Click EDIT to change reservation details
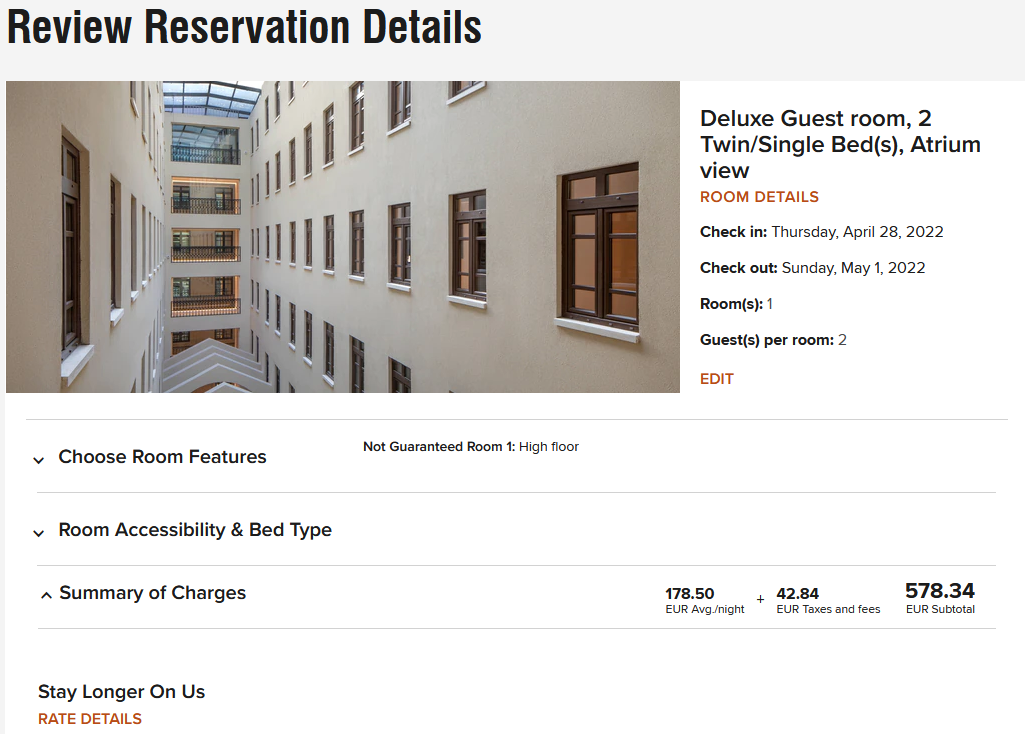 point(717,379)
